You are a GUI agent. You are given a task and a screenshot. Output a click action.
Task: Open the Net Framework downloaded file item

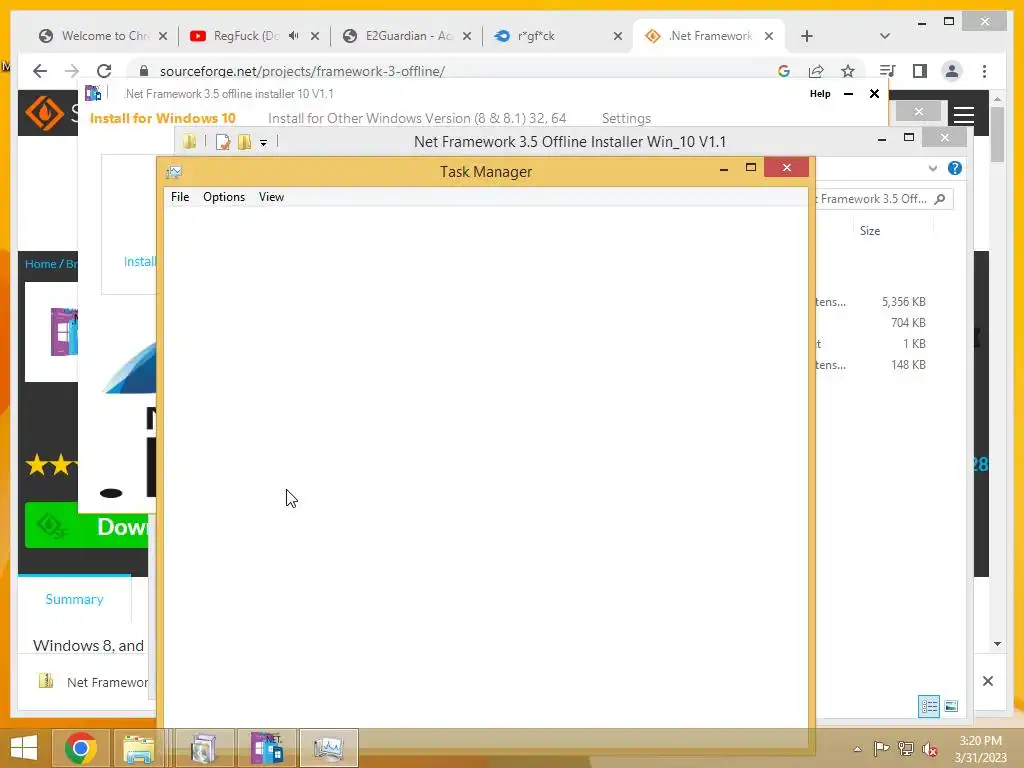click(x=93, y=681)
